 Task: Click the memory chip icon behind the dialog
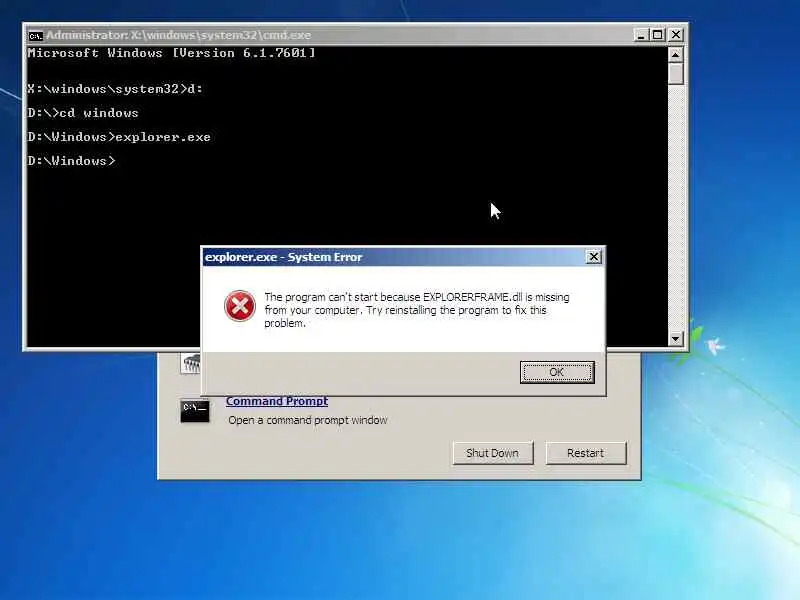pyautogui.click(x=191, y=363)
